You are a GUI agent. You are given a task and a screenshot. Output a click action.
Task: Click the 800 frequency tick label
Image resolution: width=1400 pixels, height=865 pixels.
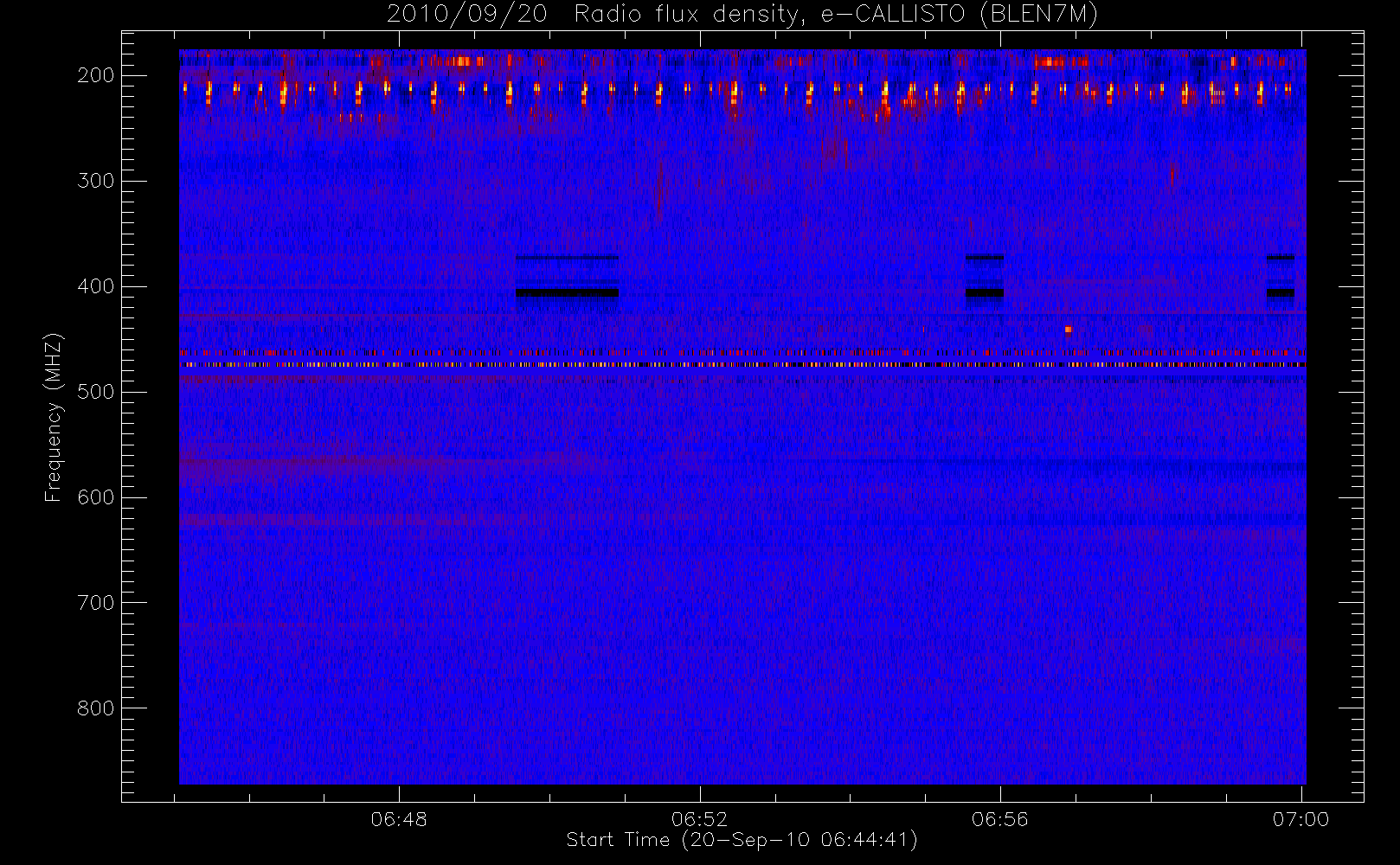pyautogui.click(x=96, y=708)
